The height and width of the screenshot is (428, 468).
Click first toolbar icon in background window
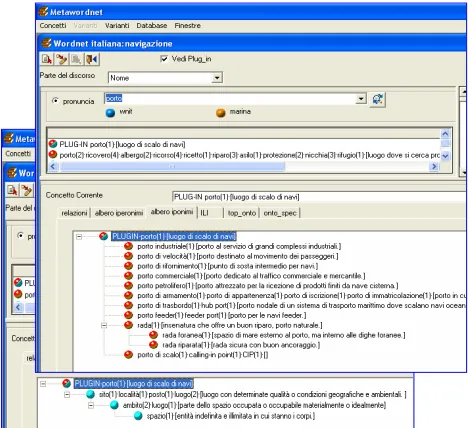(12, 190)
